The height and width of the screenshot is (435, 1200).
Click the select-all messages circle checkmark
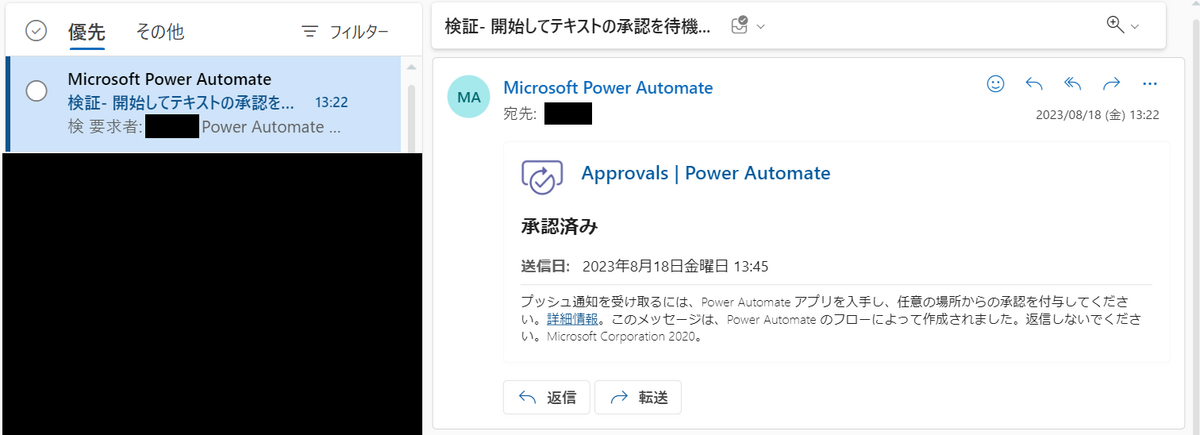pyautogui.click(x=36, y=31)
